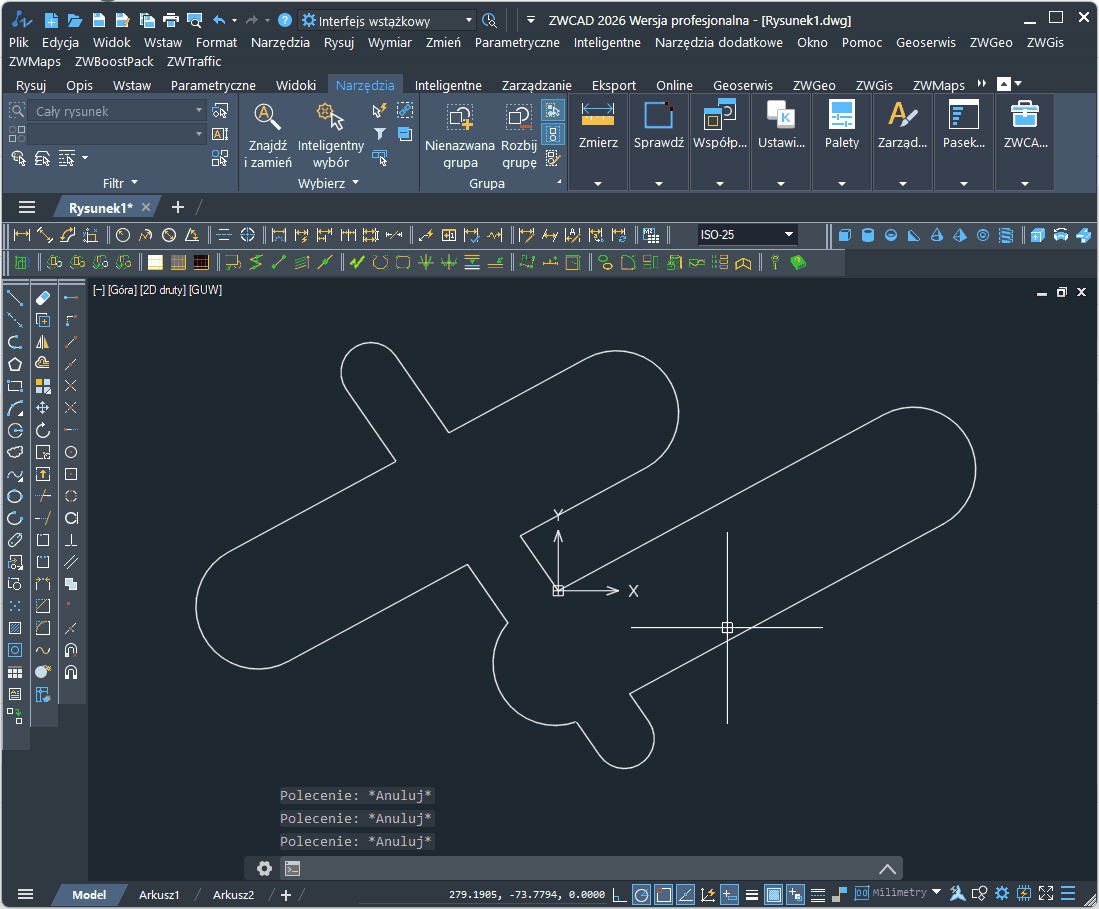
Task: Pick the eraser tool in modify toolbar
Action: pos(43,298)
